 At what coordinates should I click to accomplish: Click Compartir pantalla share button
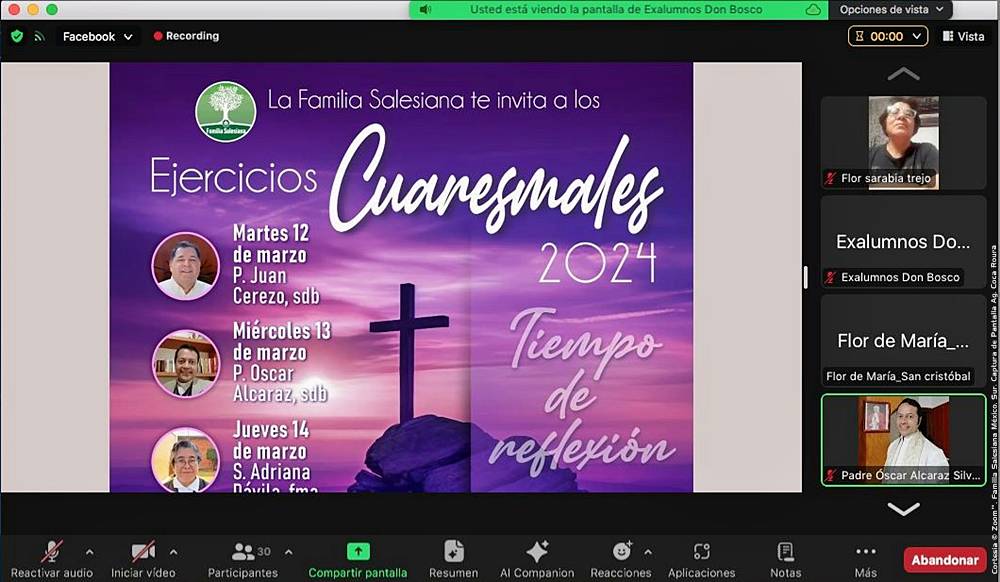(x=358, y=559)
